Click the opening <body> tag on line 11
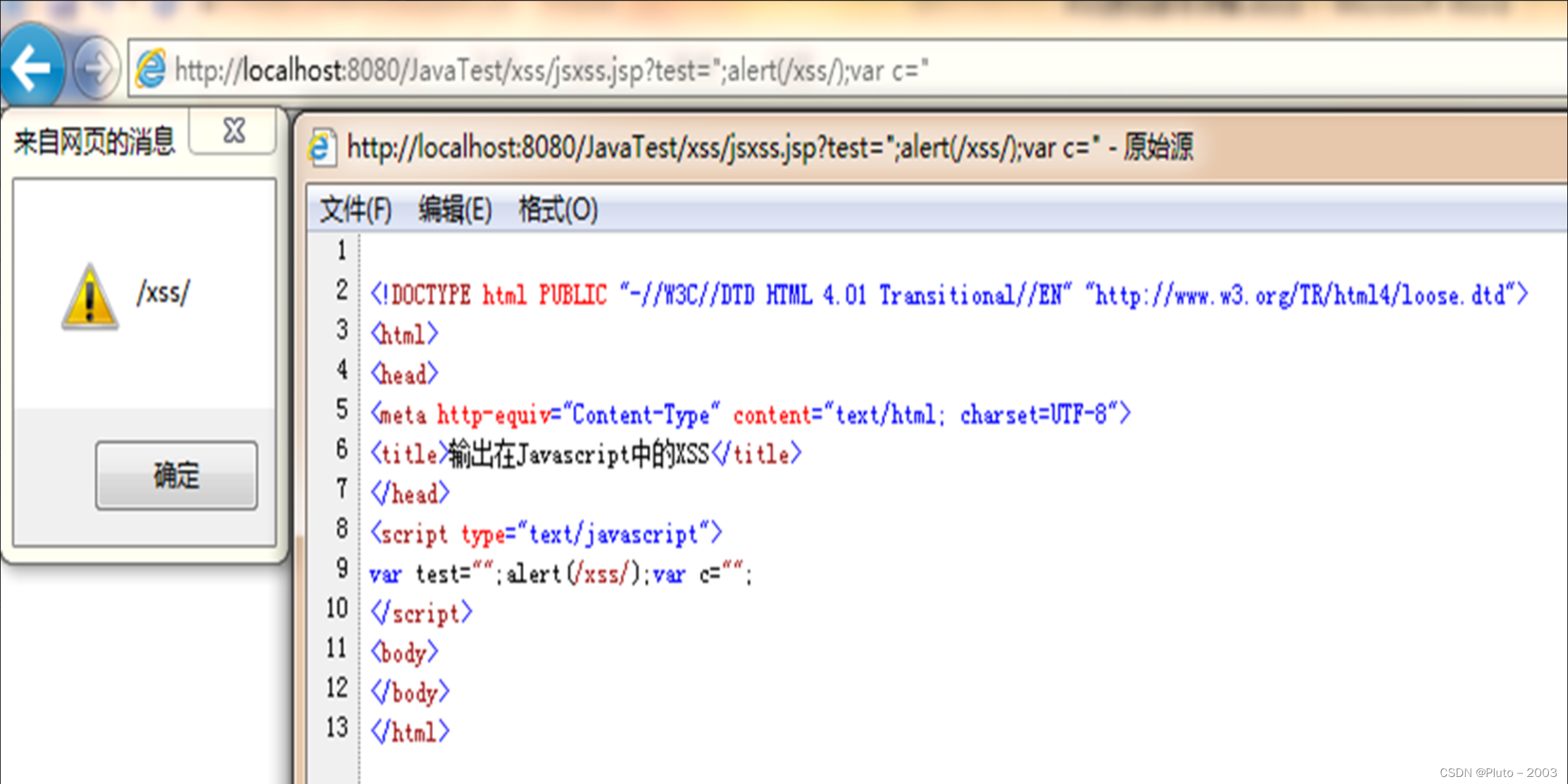 (x=405, y=653)
